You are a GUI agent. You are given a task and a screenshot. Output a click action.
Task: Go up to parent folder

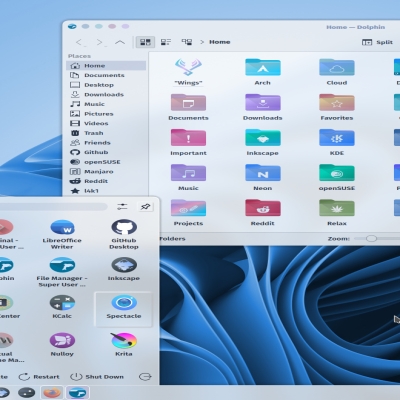pos(120,42)
